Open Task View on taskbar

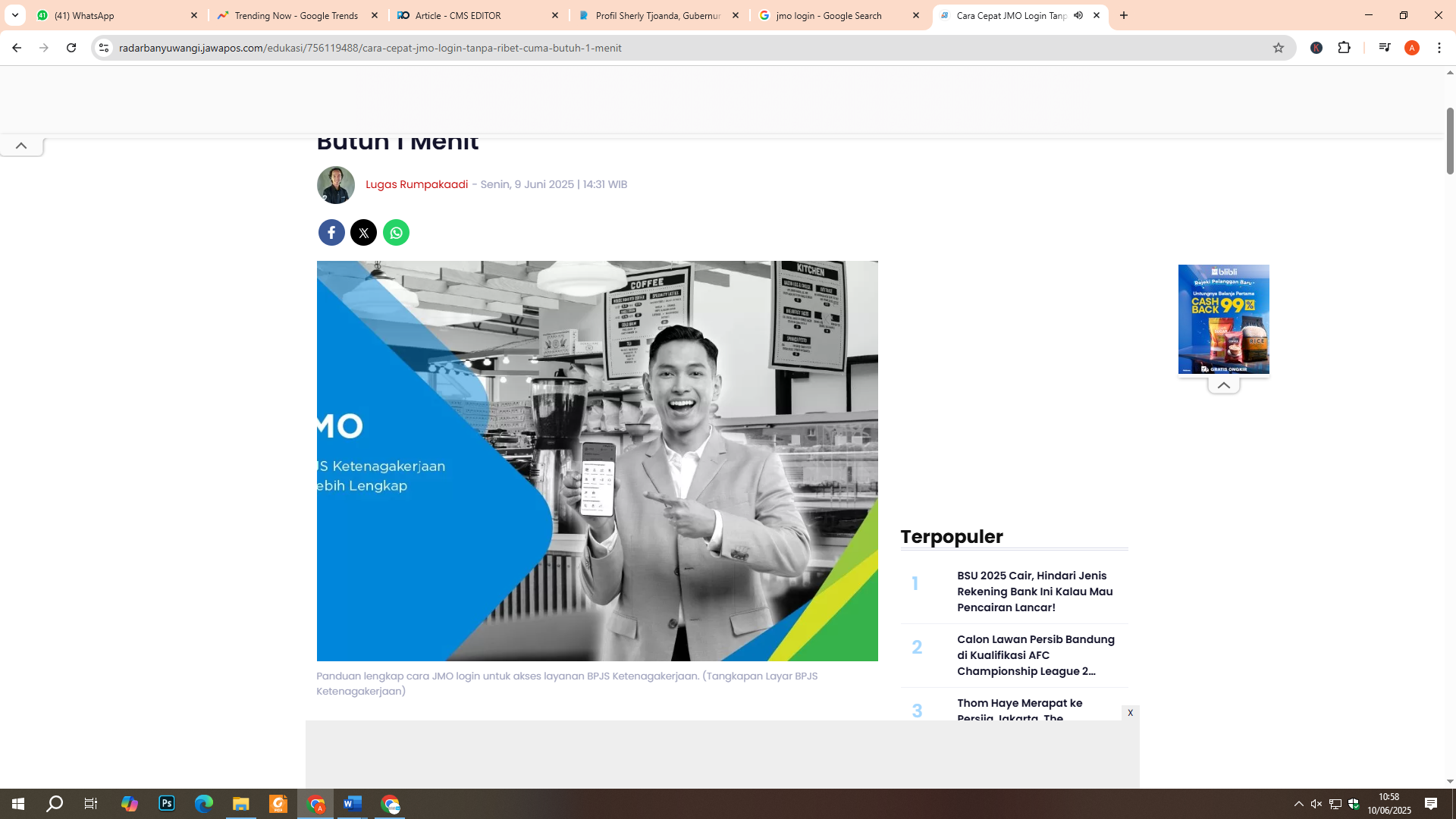tap(91, 804)
